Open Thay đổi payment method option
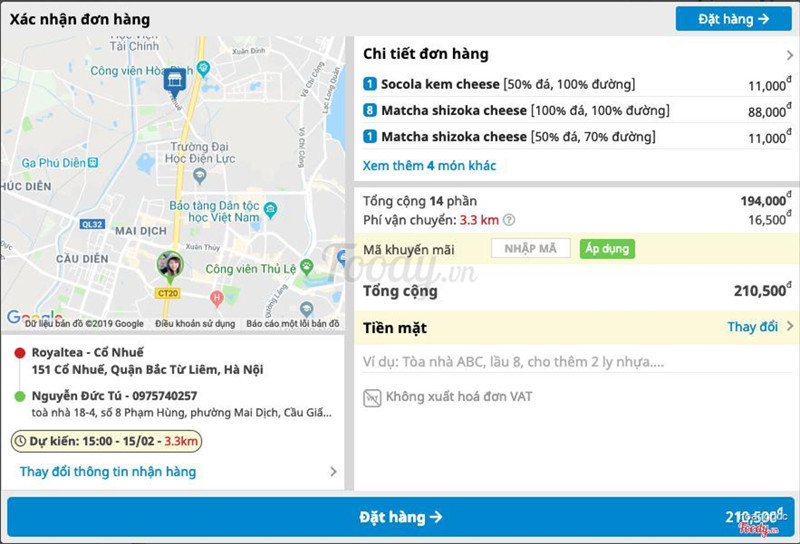Viewport: 800px width, 544px height. [760, 327]
